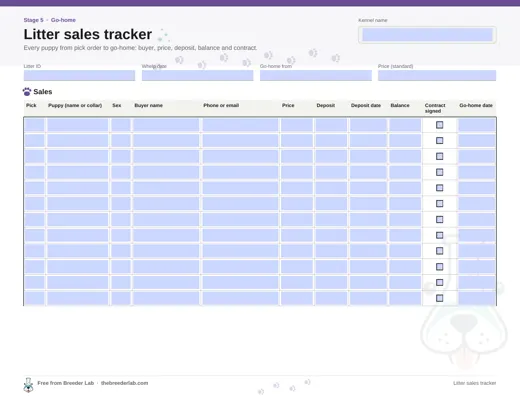The image size is (520, 402).
Task: Select the Deposit cell in first row
Action: pyautogui.click(x=331, y=125)
